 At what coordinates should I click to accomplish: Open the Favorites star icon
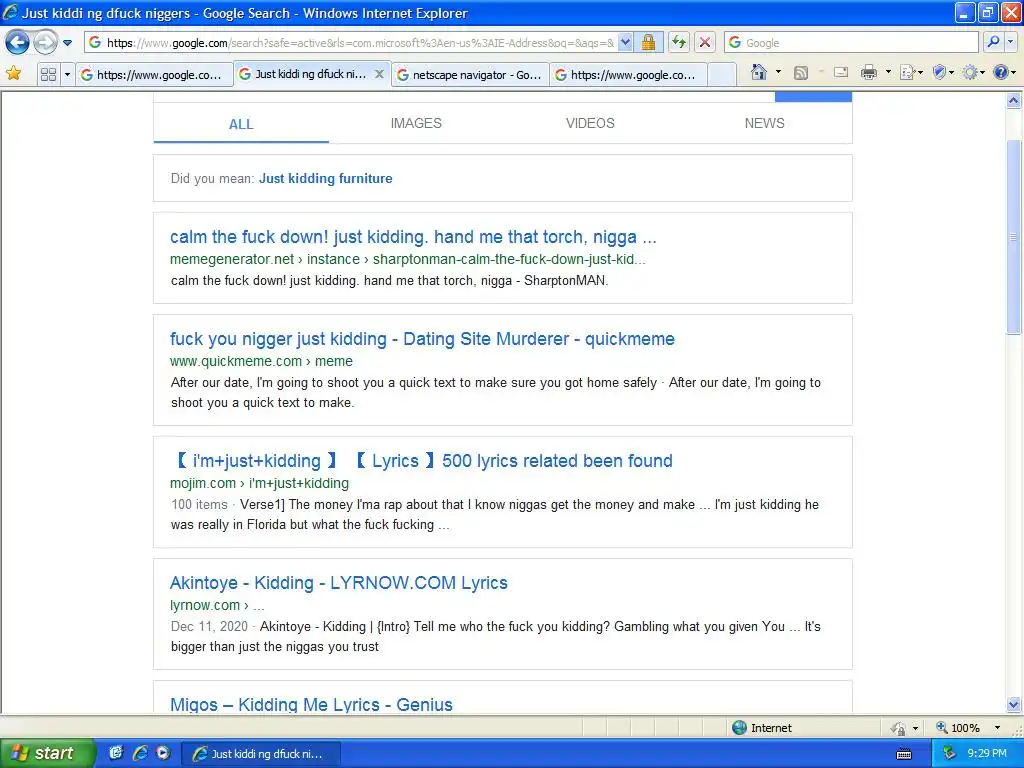click(x=13, y=73)
